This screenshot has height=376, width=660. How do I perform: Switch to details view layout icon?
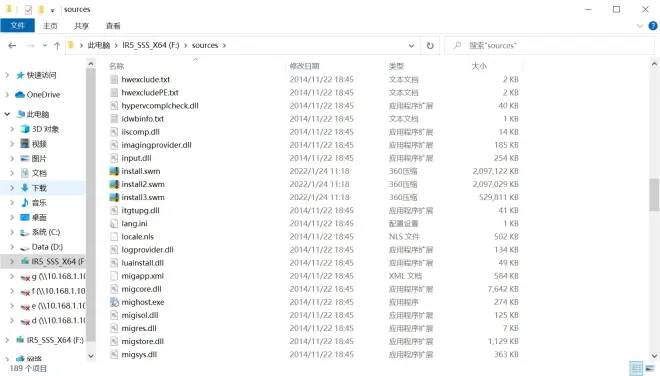click(636, 368)
